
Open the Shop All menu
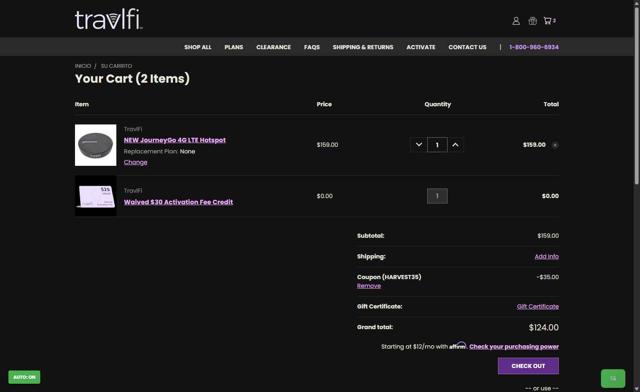click(x=198, y=47)
